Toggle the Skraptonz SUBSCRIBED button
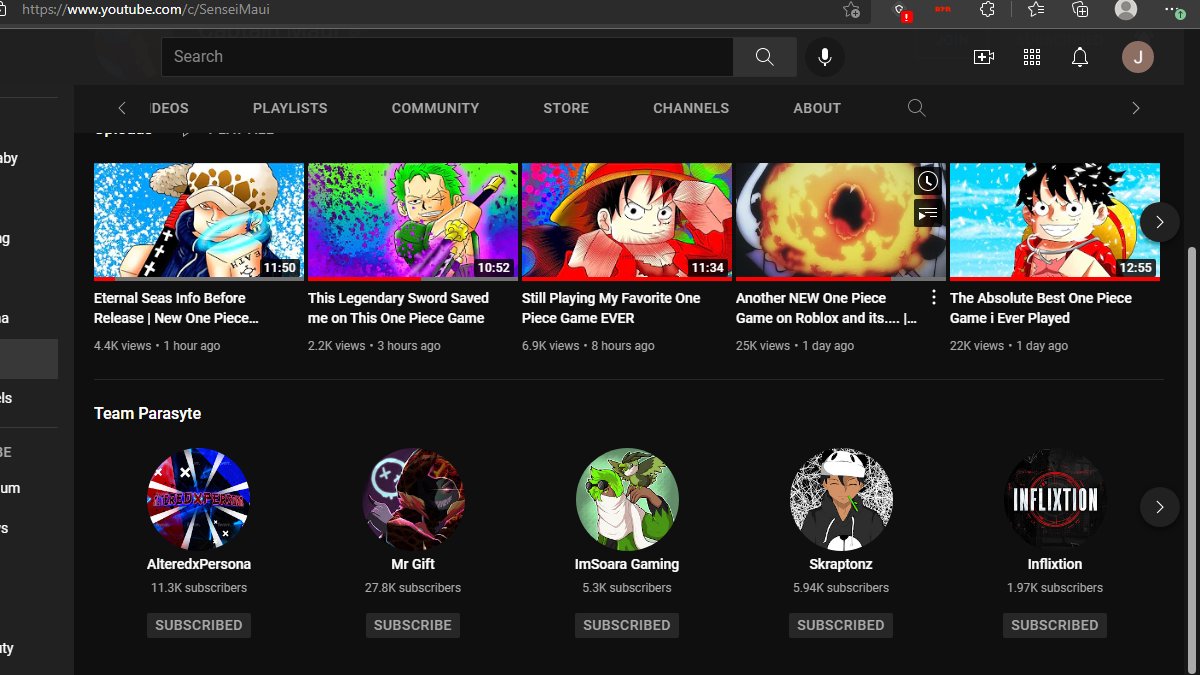The image size is (1200, 675). point(841,625)
